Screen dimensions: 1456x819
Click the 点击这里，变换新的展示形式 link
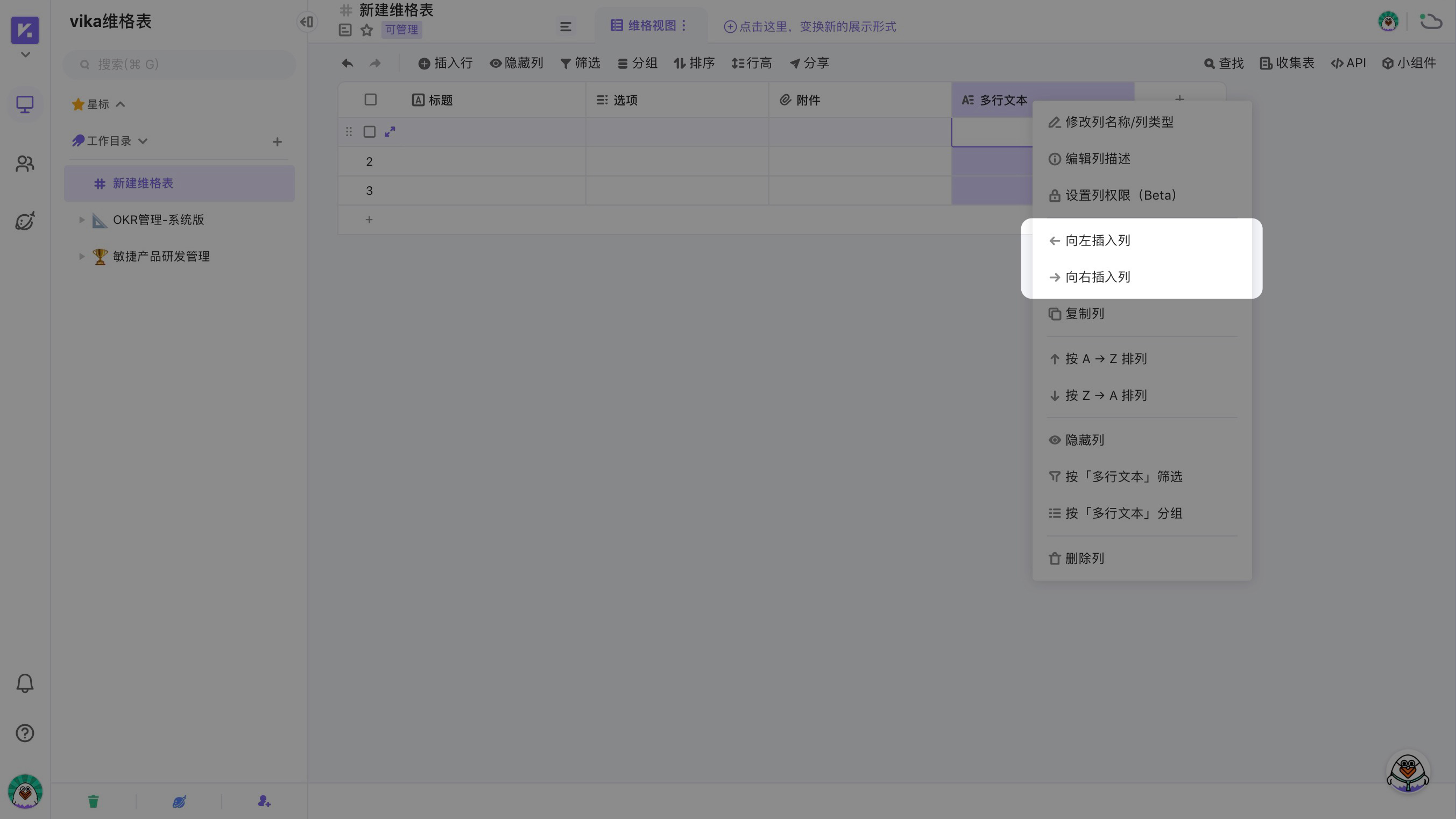818,26
